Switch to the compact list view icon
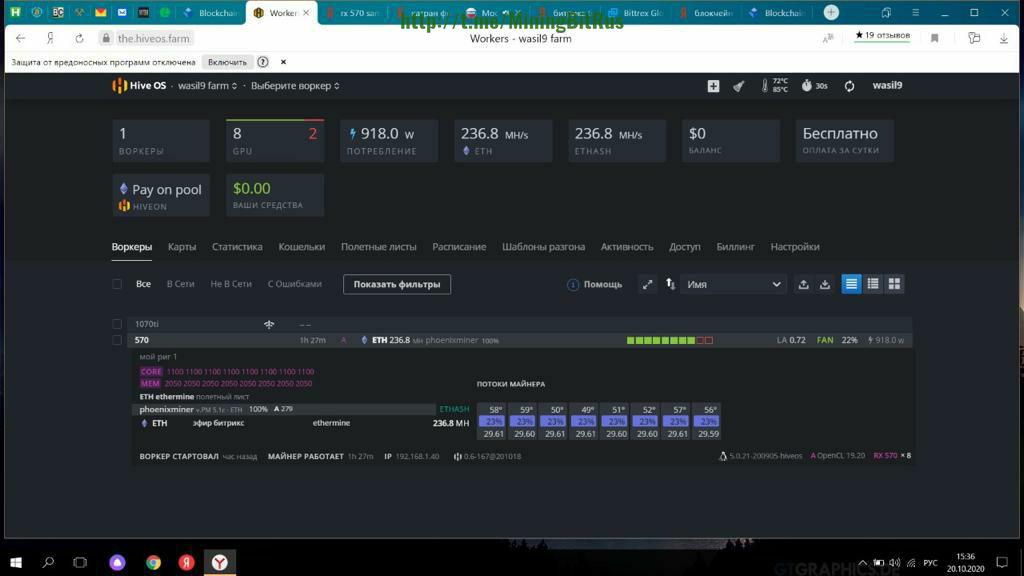The image size is (1024, 576). (872, 283)
